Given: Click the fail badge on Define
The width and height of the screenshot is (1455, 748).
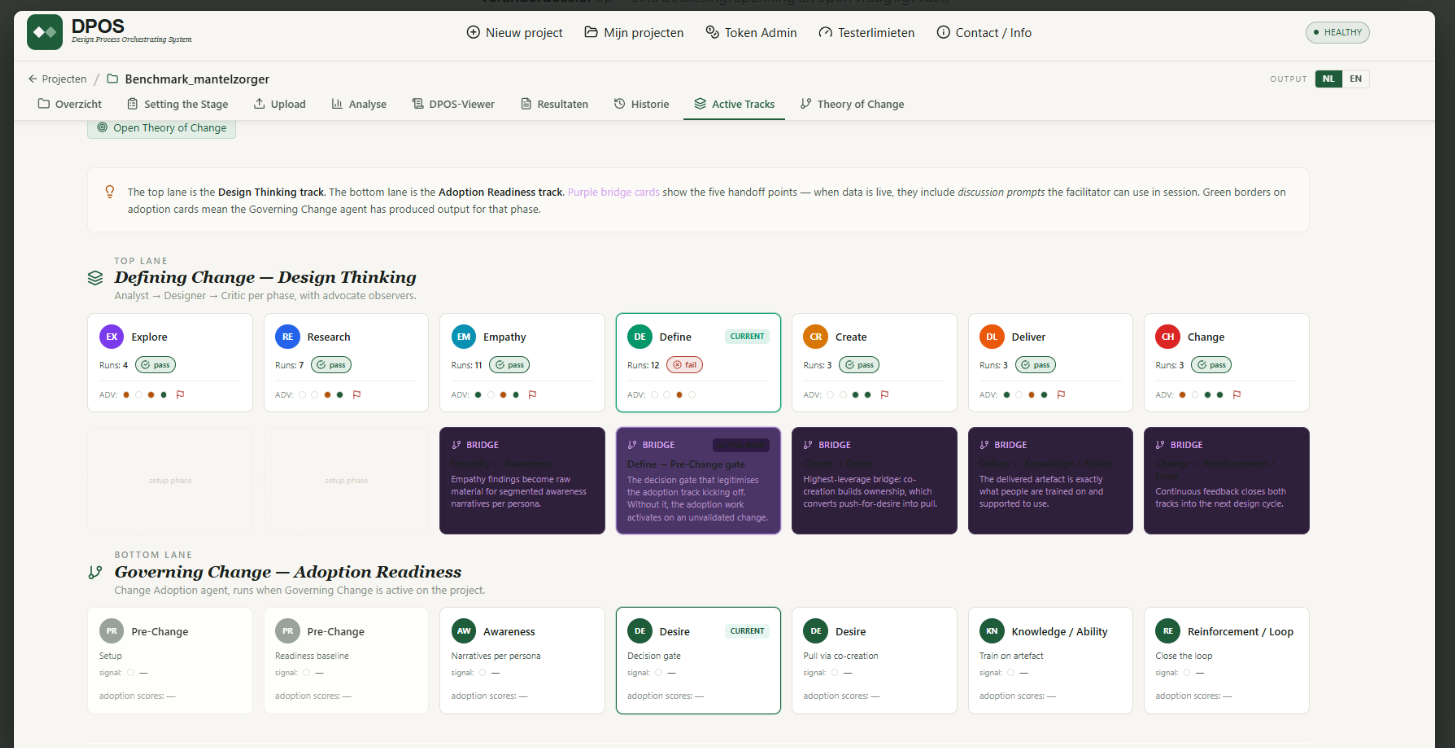Looking at the screenshot, I should 684,365.
